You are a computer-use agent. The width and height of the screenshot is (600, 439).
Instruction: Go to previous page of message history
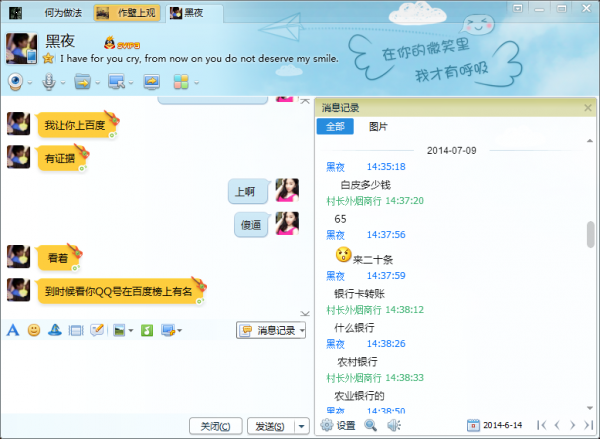pyautogui.click(x=557, y=425)
